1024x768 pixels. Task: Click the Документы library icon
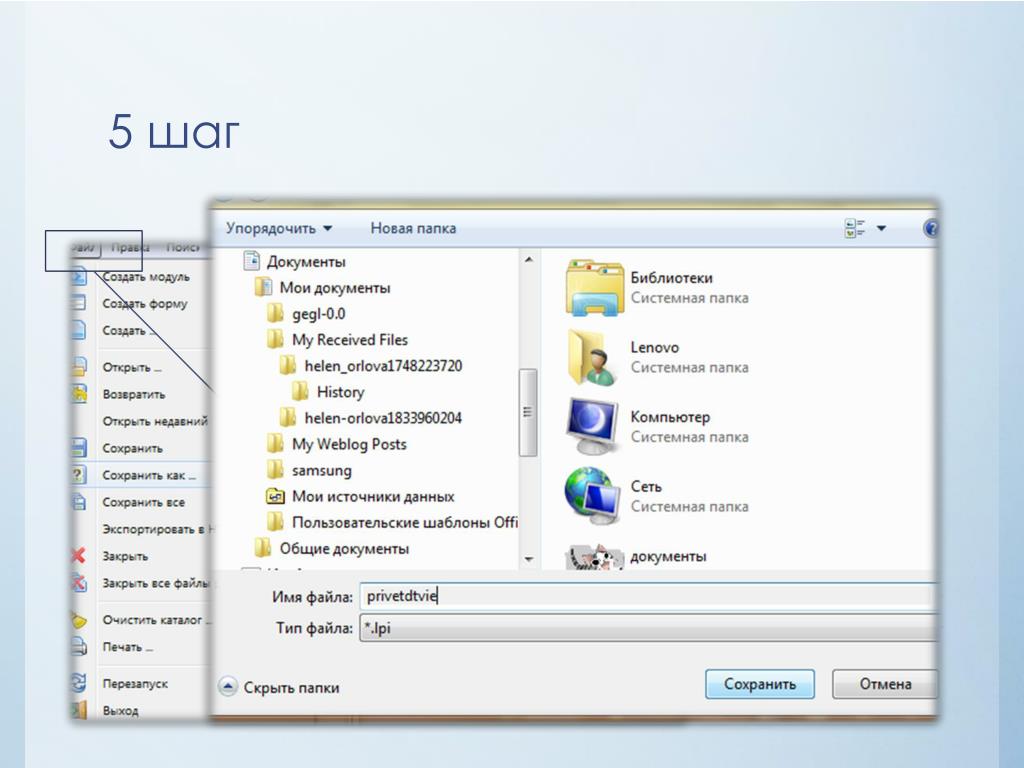point(252,261)
